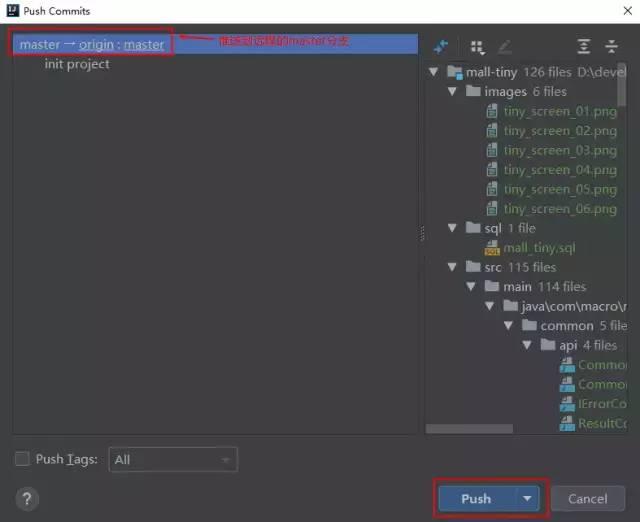Screen dimensions: 640x522
Task: Click the api folder icon
Action: 548,344
